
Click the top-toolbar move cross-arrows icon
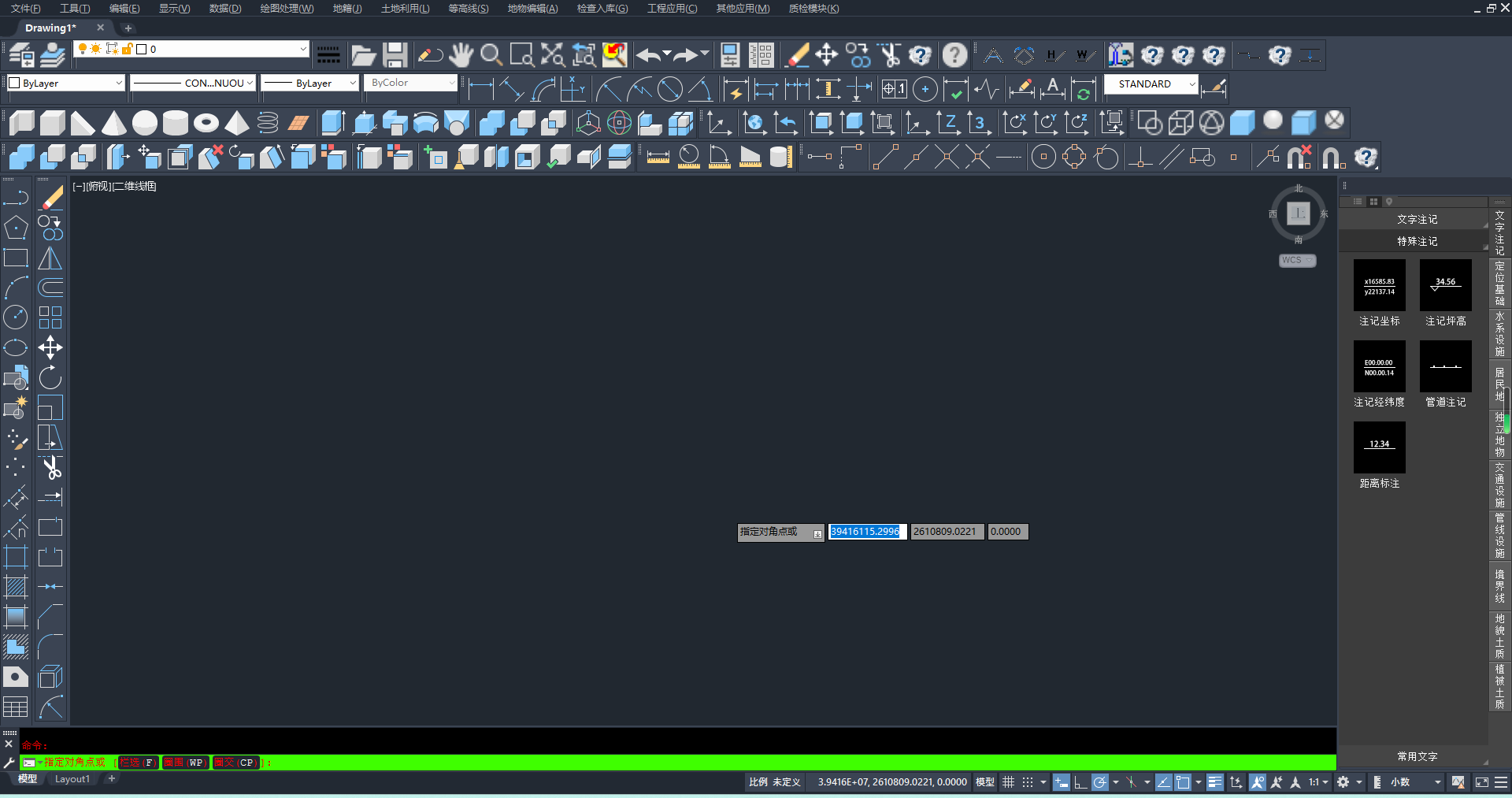click(x=826, y=55)
